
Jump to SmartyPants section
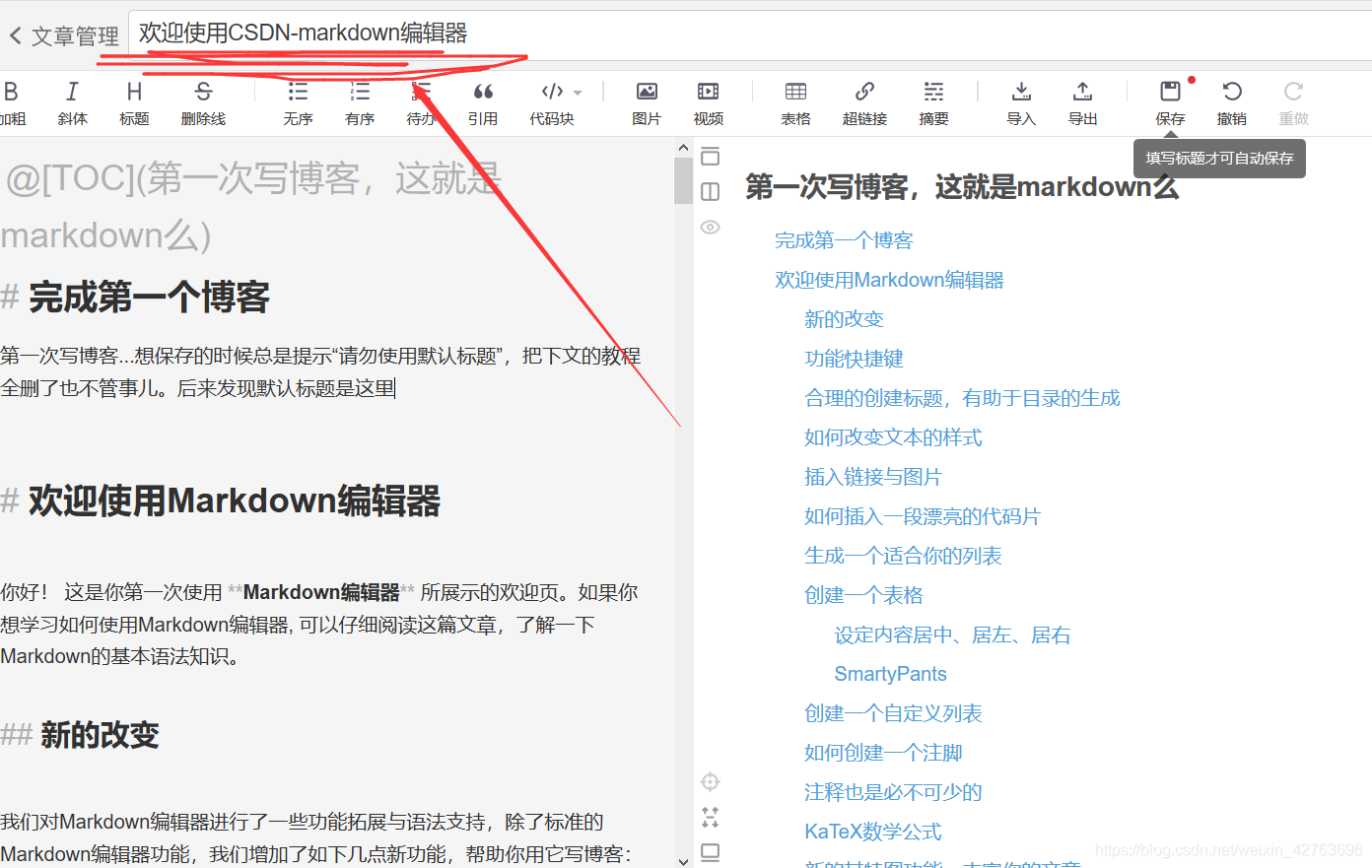tap(890, 674)
